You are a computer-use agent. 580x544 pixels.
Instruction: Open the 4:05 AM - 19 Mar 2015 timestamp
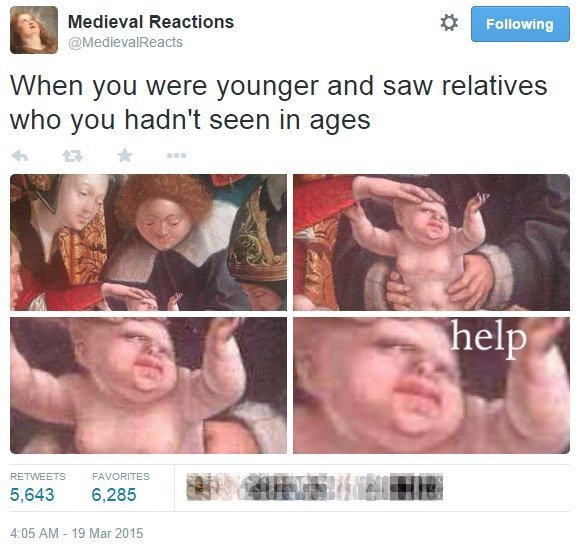click(x=77, y=533)
